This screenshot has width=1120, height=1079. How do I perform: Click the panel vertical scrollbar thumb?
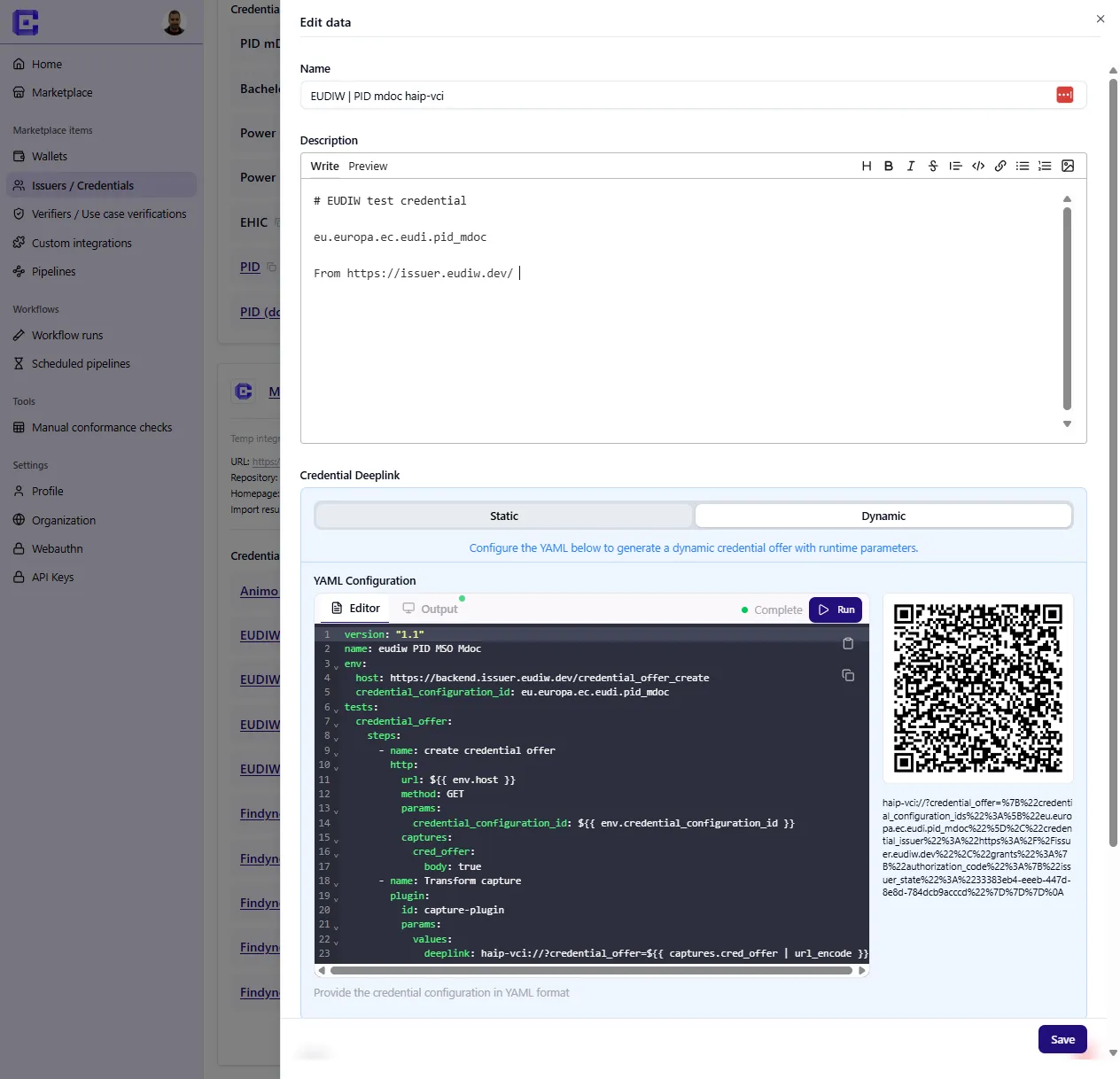click(1113, 462)
